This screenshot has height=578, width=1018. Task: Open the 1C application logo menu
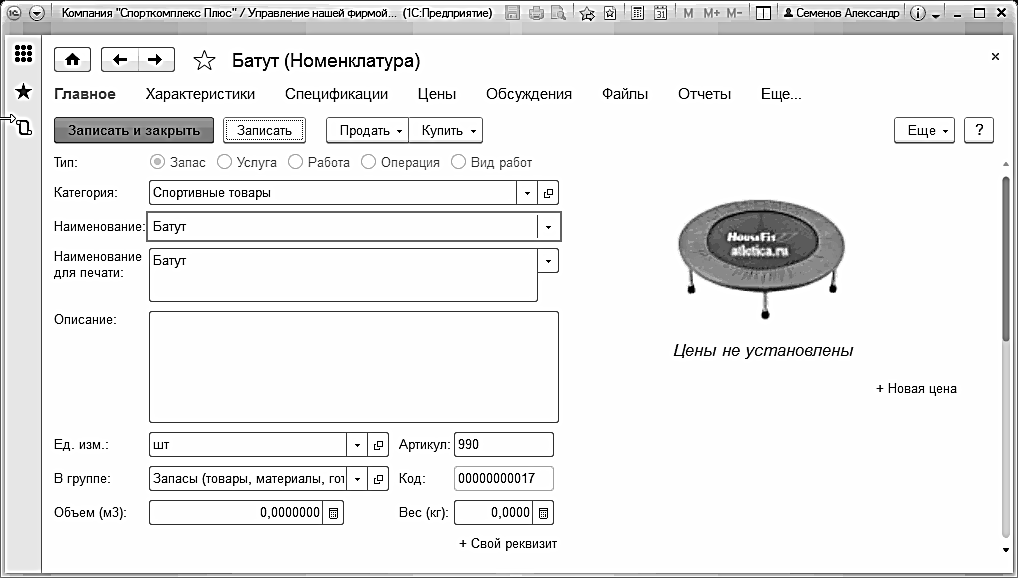click(14, 13)
